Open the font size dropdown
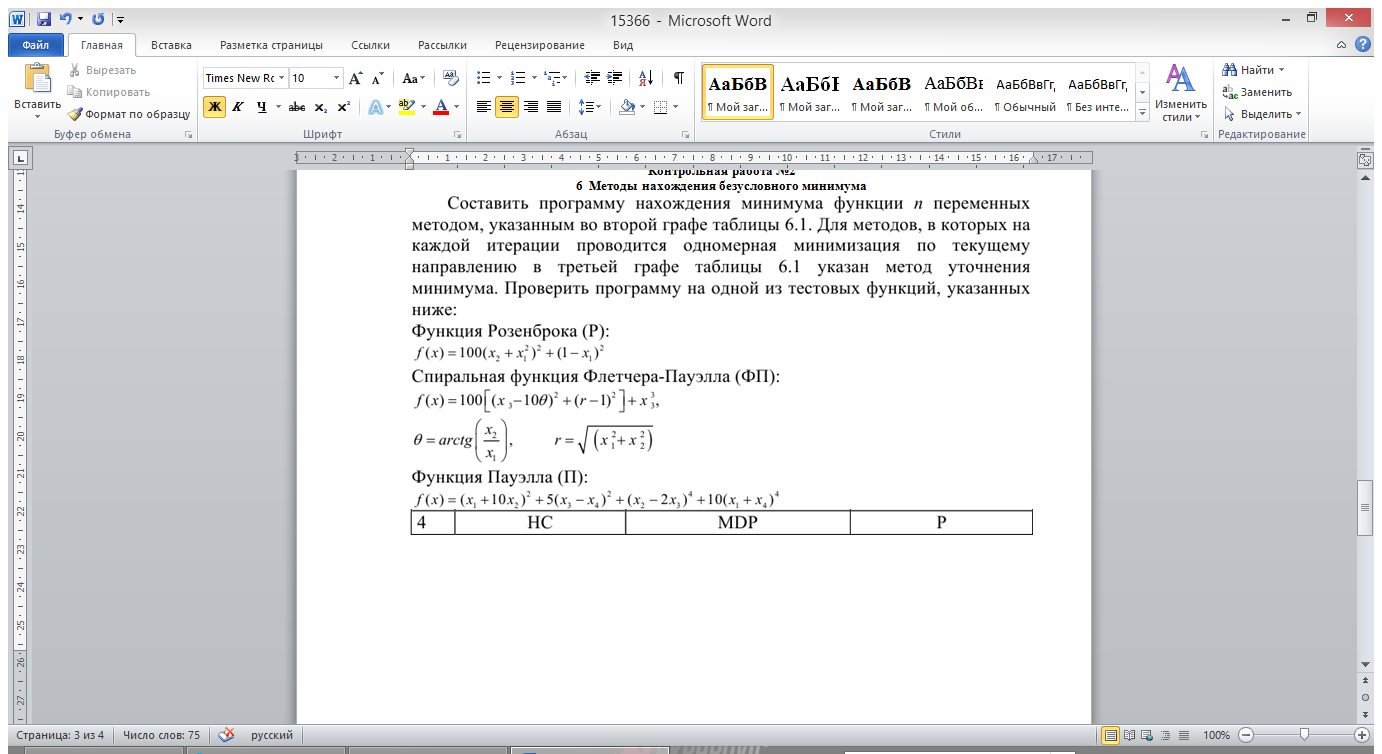This screenshot has height=754, width=1382. 336,78
